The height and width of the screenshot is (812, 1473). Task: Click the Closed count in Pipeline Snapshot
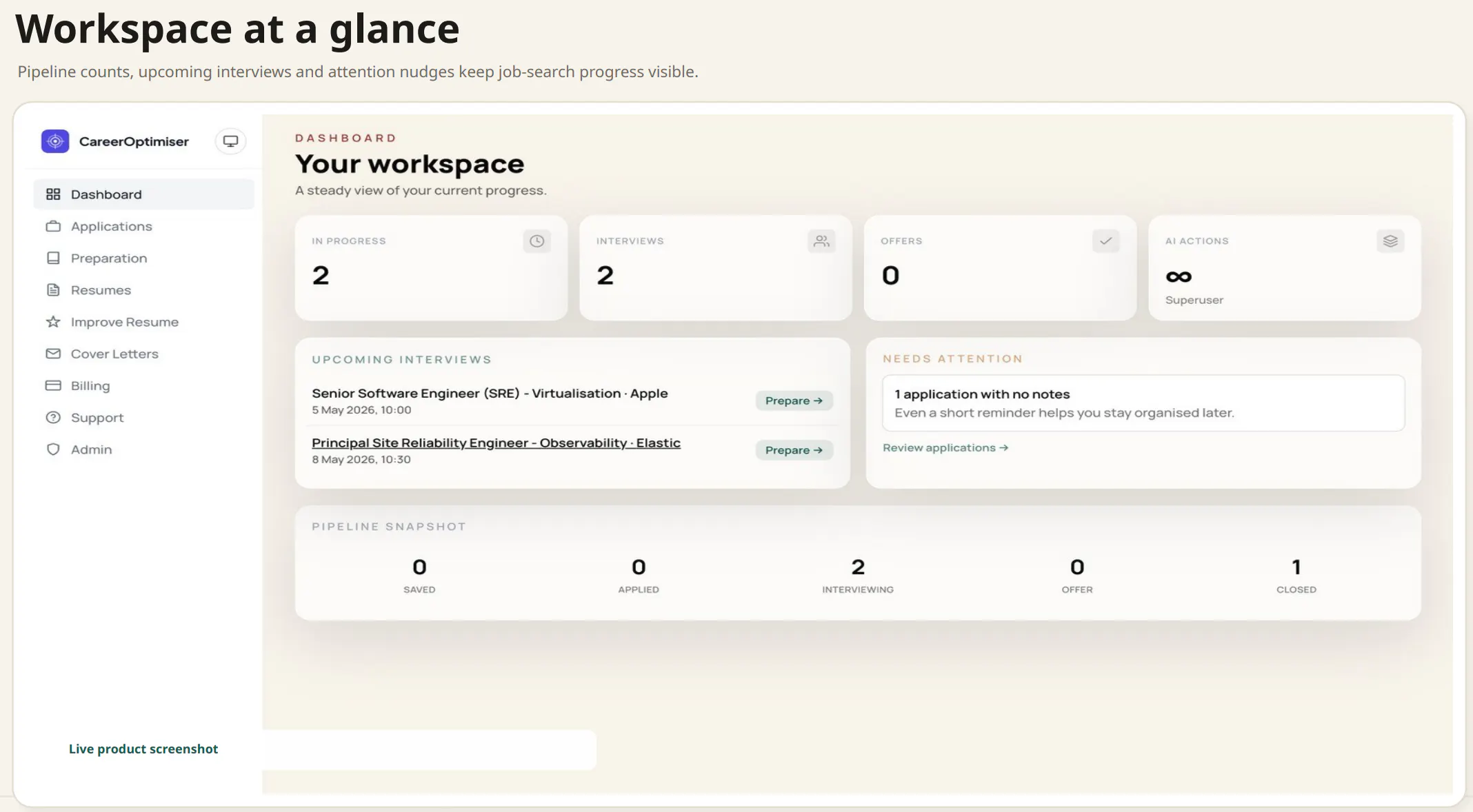(x=1296, y=567)
